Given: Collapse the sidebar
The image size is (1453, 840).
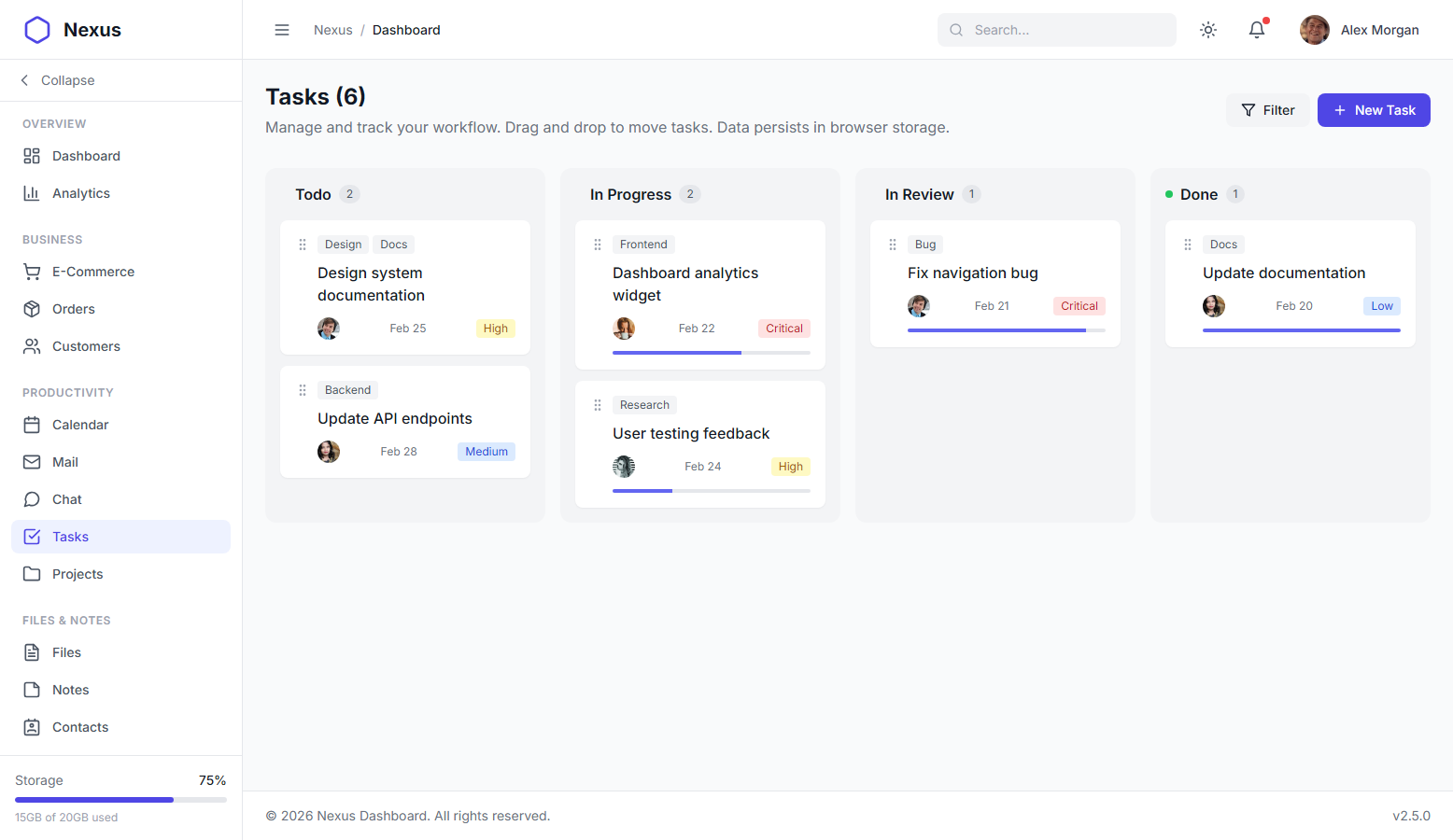Looking at the screenshot, I should tap(58, 80).
